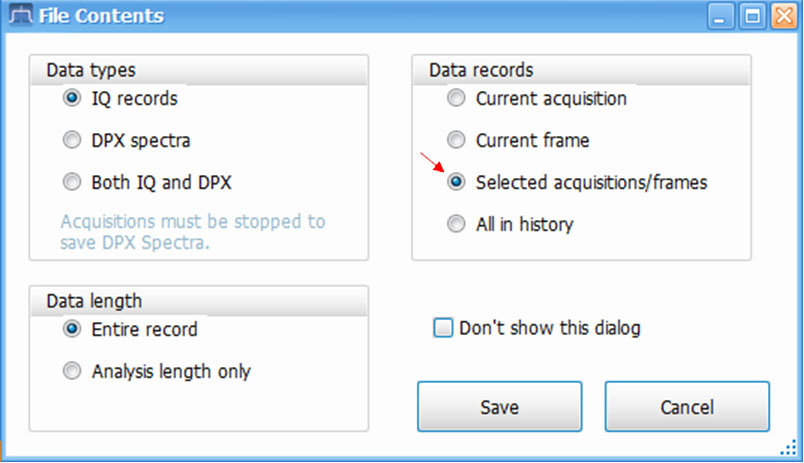Pick Current acquisition data record
The image size is (804, 463).
point(456,99)
